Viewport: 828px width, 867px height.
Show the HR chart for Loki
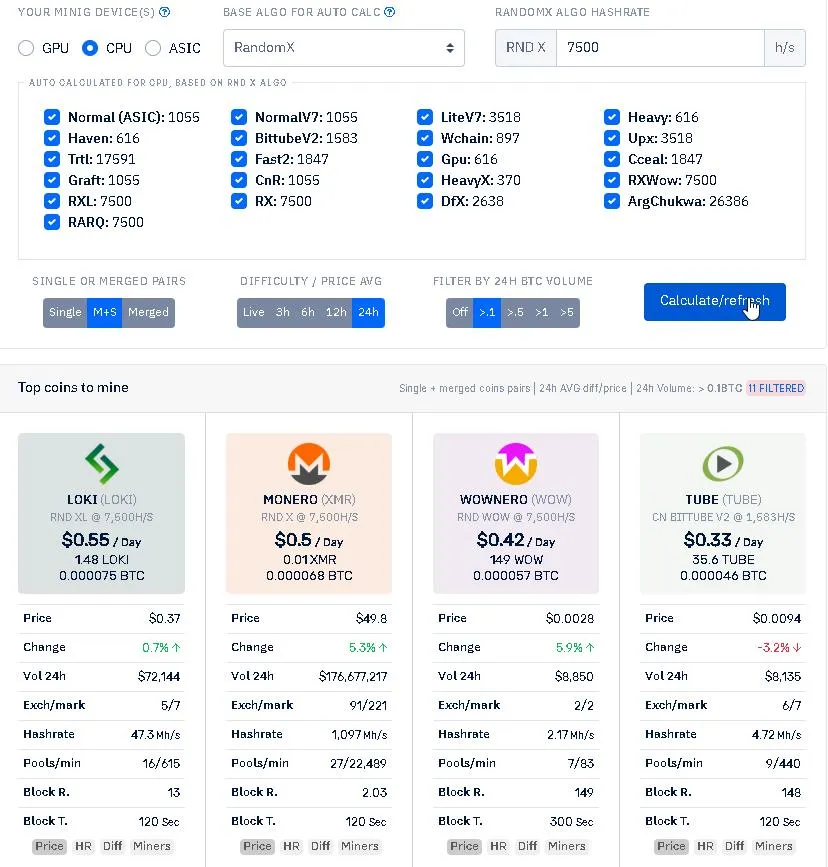click(84, 847)
